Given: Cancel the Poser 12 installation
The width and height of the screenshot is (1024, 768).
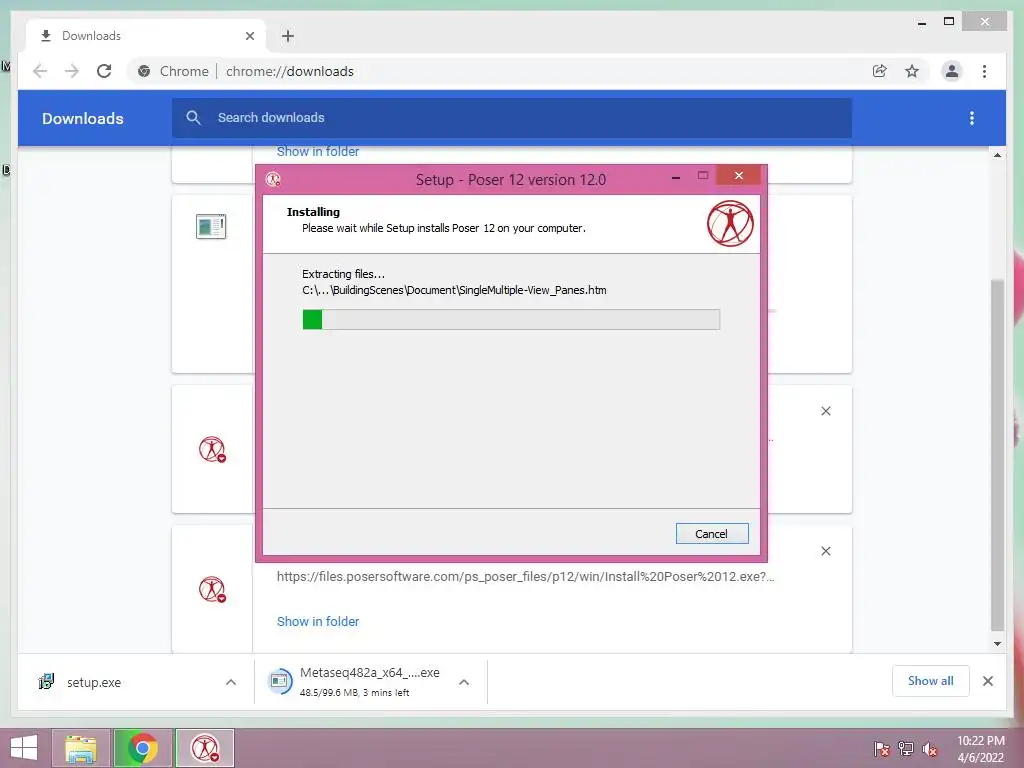Looking at the screenshot, I should point(712,534).
